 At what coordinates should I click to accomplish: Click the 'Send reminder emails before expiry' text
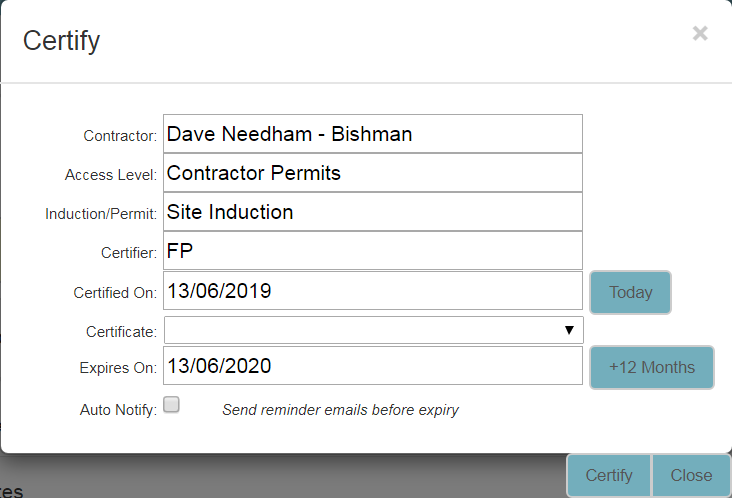coord(340,409)
